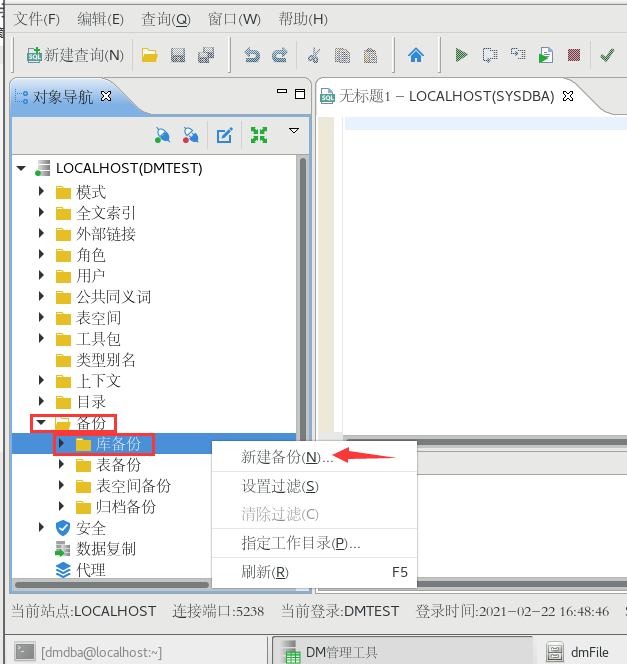Run the query with the green play icon
This screenshot has width=627, height=664.
(x=461, y=55)
